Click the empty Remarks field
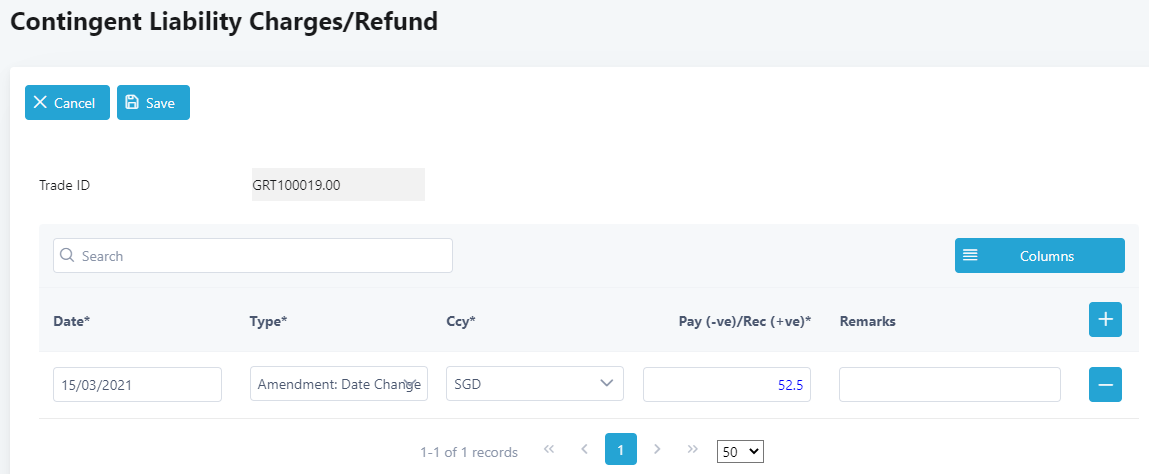This screenshot has width=1149, height=474. point(950,385)
